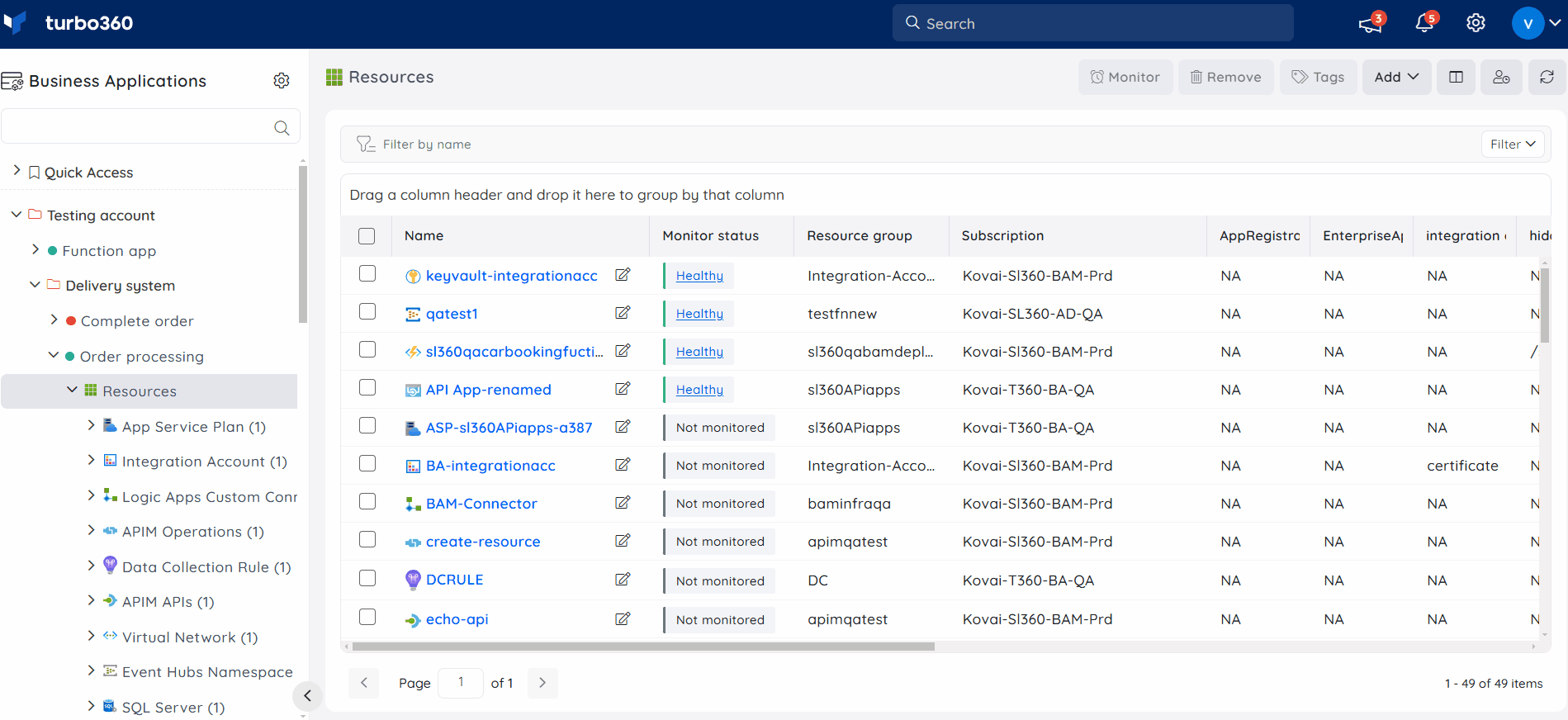Open the Filter dropdown
The image size is (1568, 720).
[x=1513, y=144]
